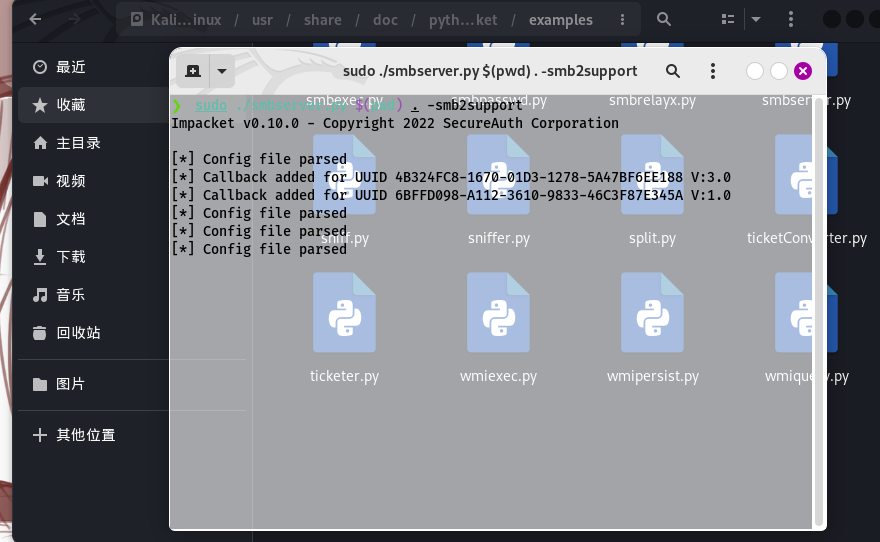The width and height of the screenshot is (880, 542).
Task: Select 收藏 (Starred) in sidebar
Action: tap(70, 105)
